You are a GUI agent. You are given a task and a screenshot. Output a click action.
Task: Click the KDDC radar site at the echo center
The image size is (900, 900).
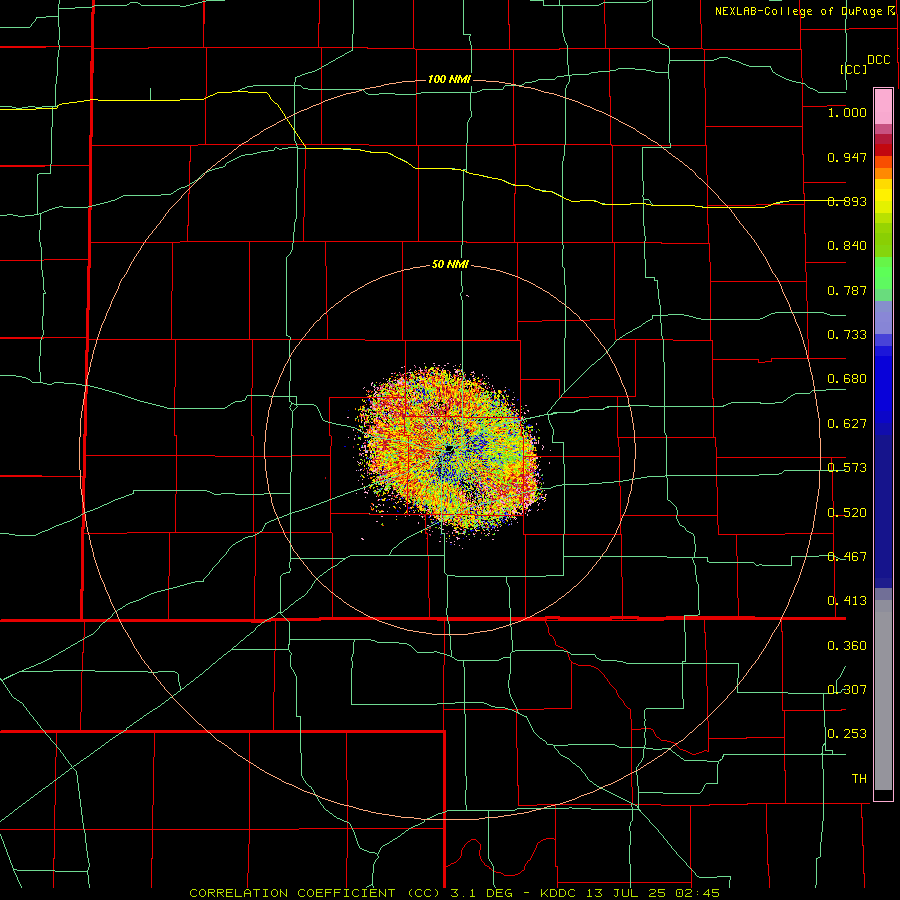coord(449,448)
